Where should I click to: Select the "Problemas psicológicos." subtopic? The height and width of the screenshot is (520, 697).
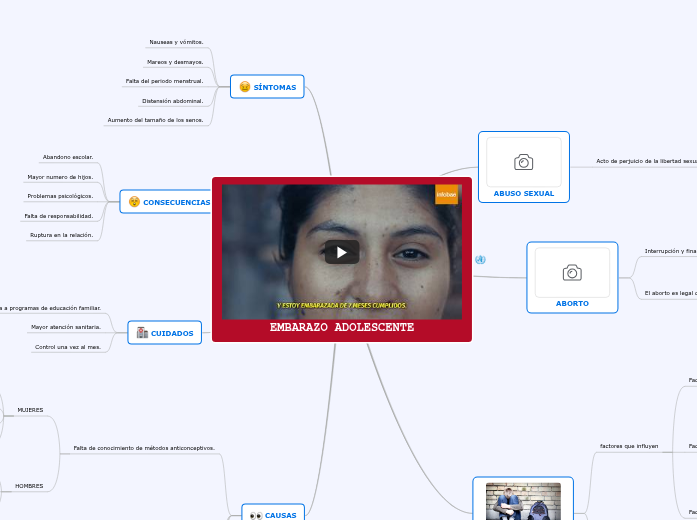click(x=60, y=196)
